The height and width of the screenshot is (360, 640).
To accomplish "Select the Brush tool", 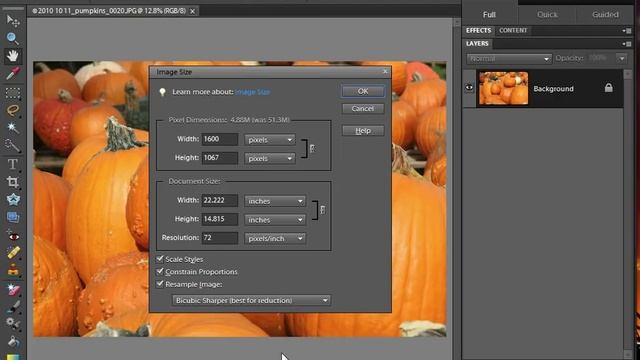I will [x=13, y=307].
